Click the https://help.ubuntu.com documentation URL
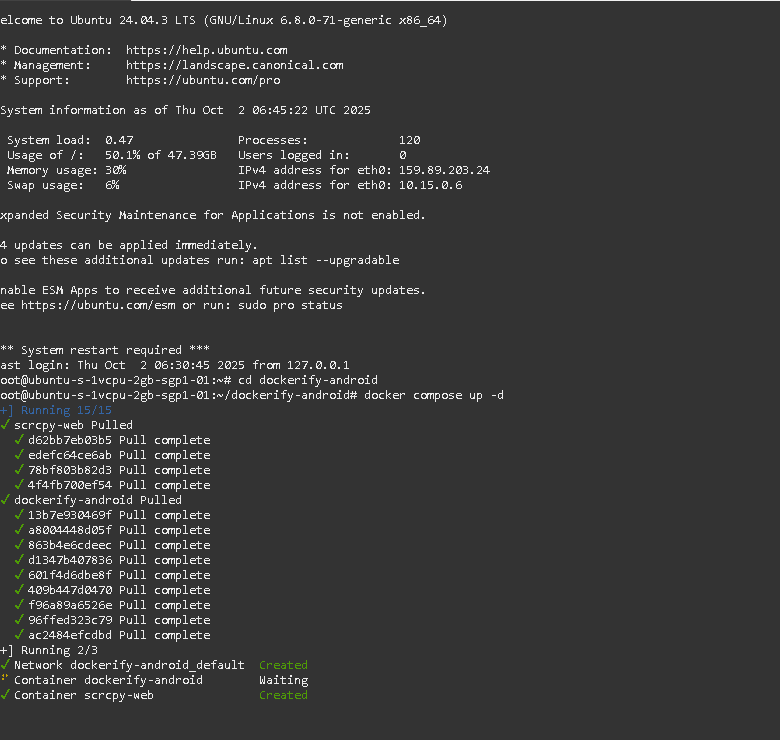The height and width of the screenshot is (740, 780). pyautogui.click(x=206, y=50)
